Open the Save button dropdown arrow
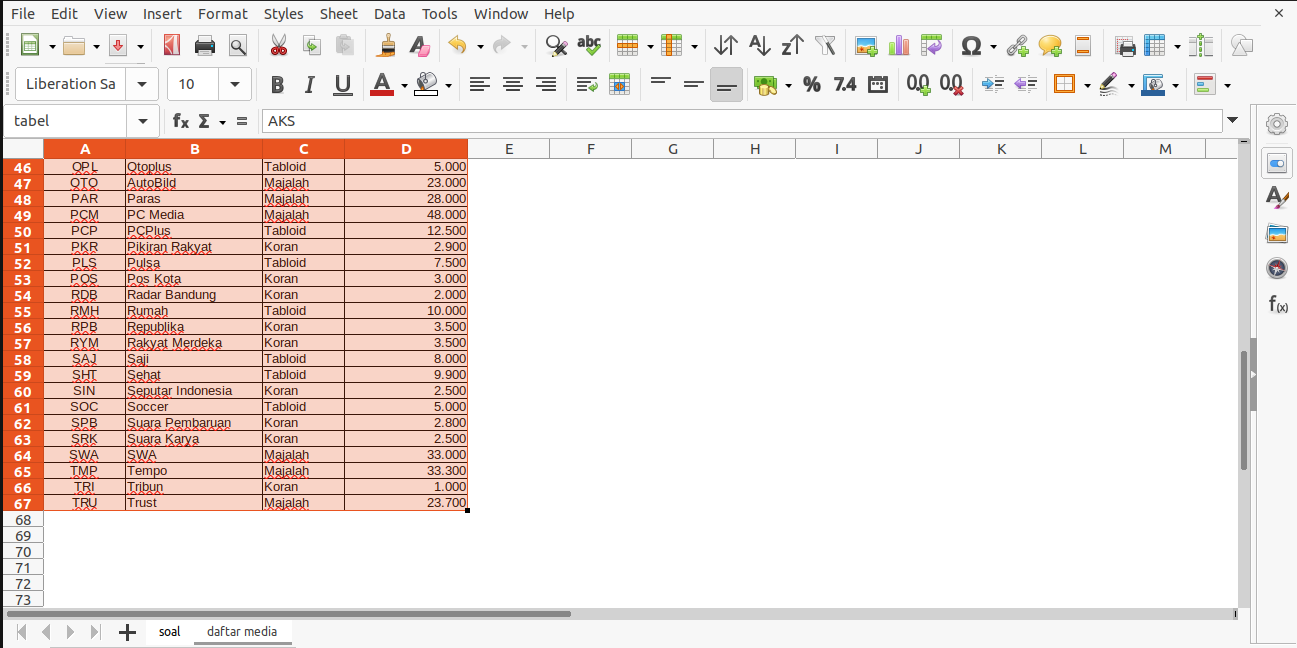 [x=140, y=45]
